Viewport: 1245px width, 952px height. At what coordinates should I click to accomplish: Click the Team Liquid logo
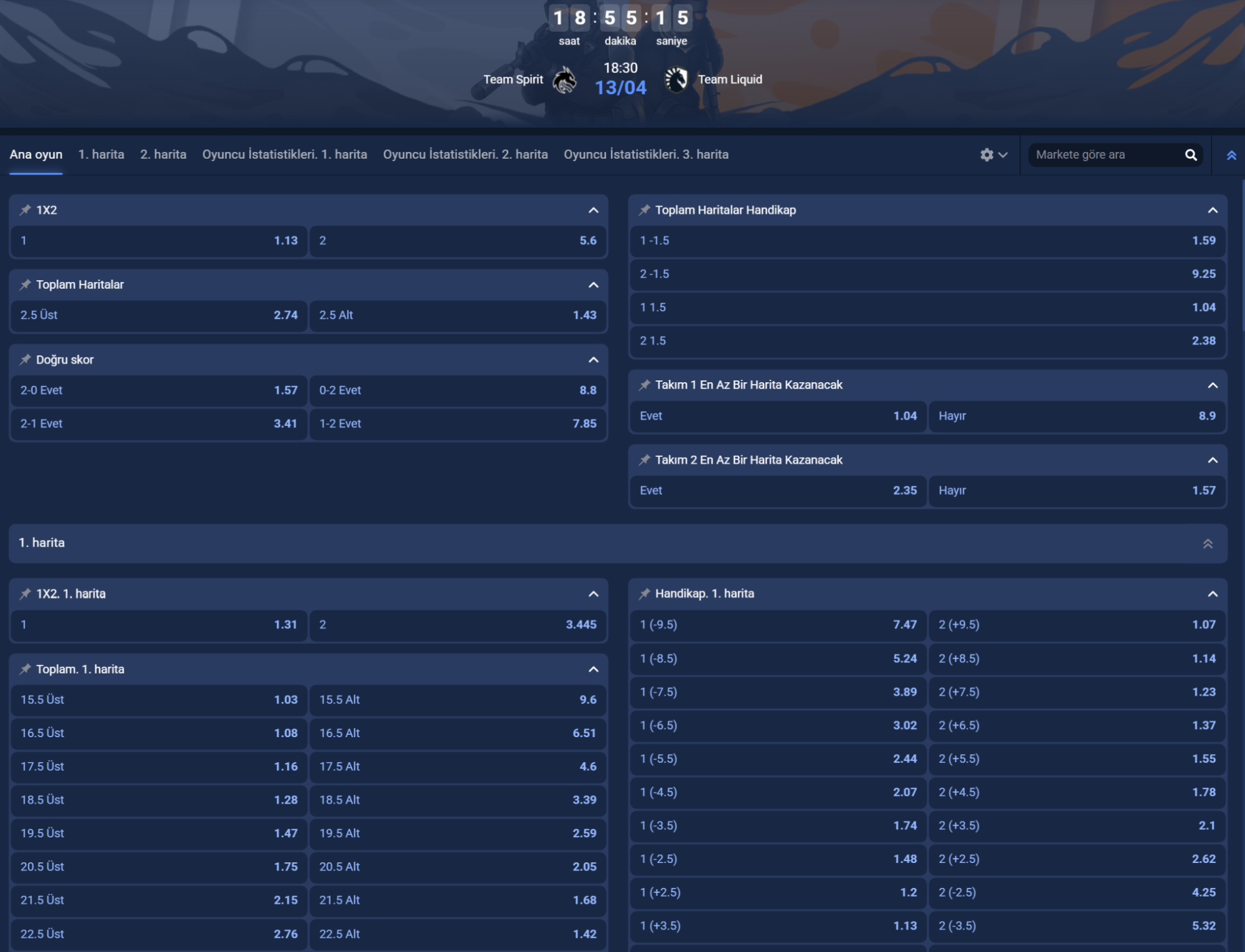(x=676, y=80)
